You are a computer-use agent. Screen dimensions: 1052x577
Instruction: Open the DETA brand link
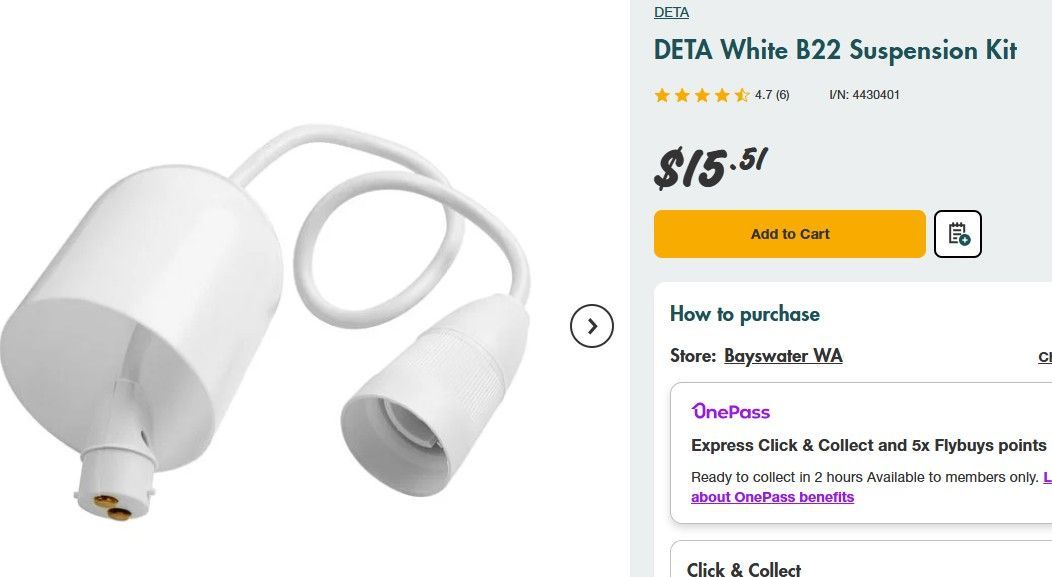click(671, 12)
